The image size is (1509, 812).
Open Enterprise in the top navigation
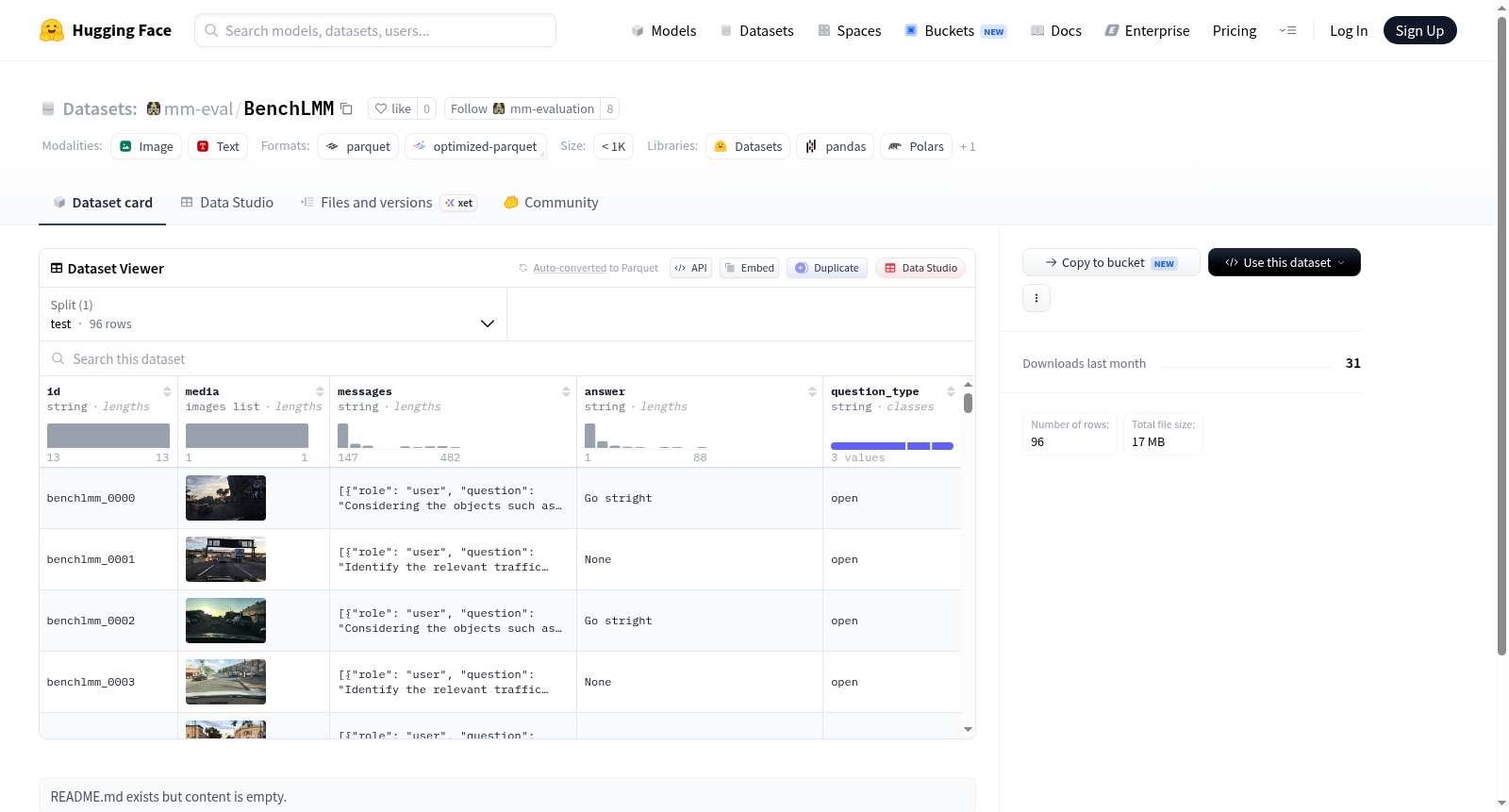[x=1148, y=30]
